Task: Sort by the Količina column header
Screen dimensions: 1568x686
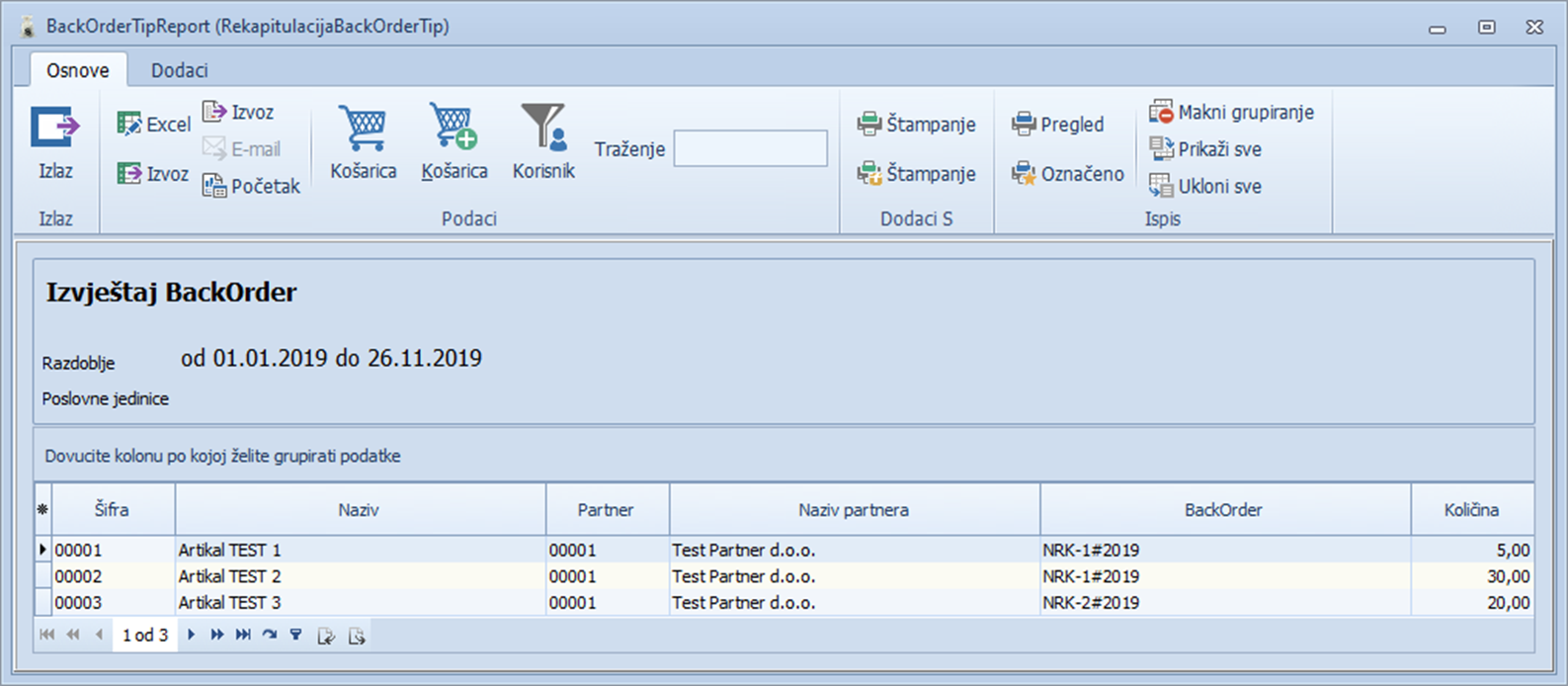Action: (1471, 510)
